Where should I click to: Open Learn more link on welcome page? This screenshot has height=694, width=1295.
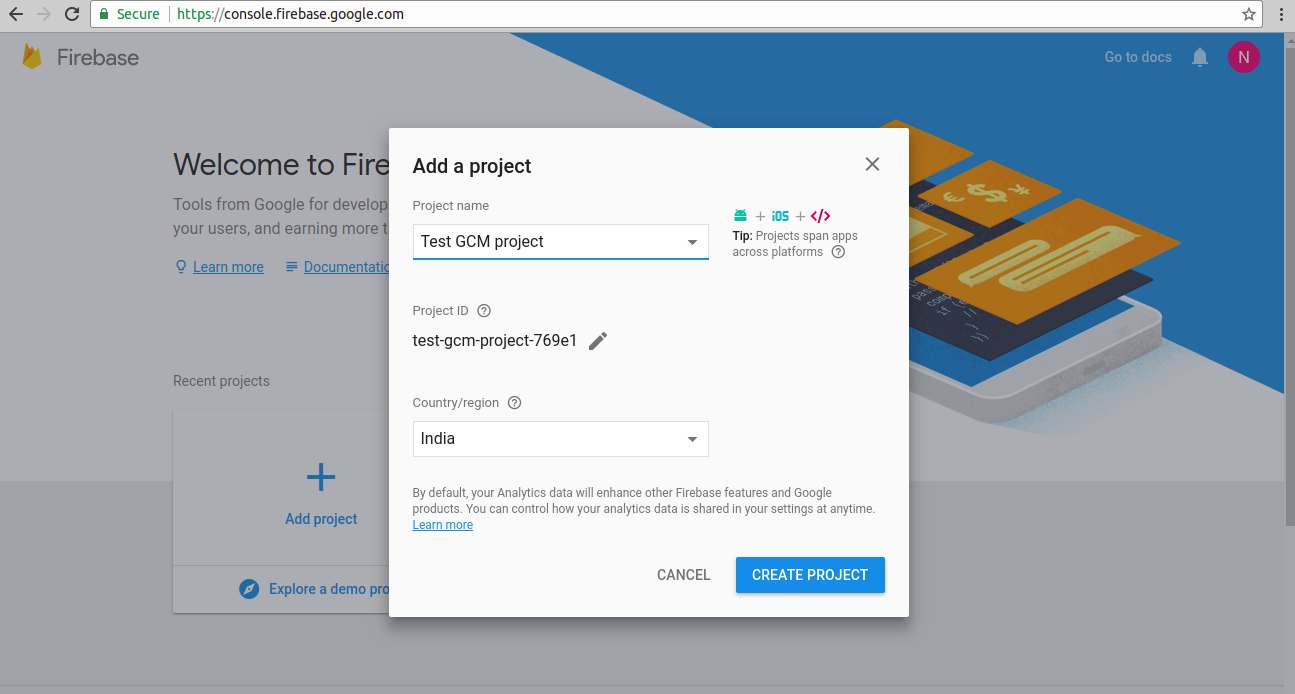228,267
